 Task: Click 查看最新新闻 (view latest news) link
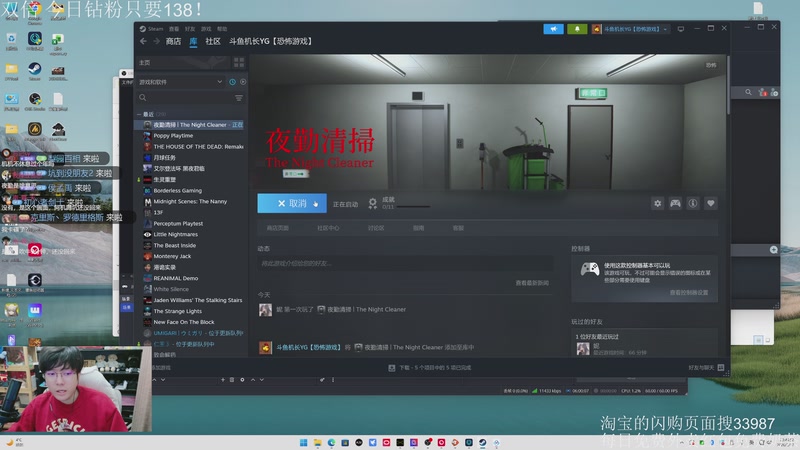click(x=532, y=283)
